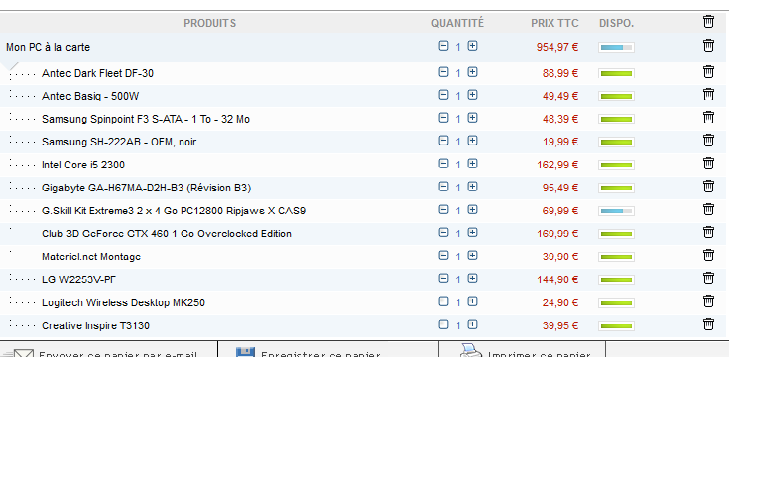The width and height of the screenshot is (768, 480).
Task: Increase quantity of Mon PC à la carte
Action: tap(472, 46)
